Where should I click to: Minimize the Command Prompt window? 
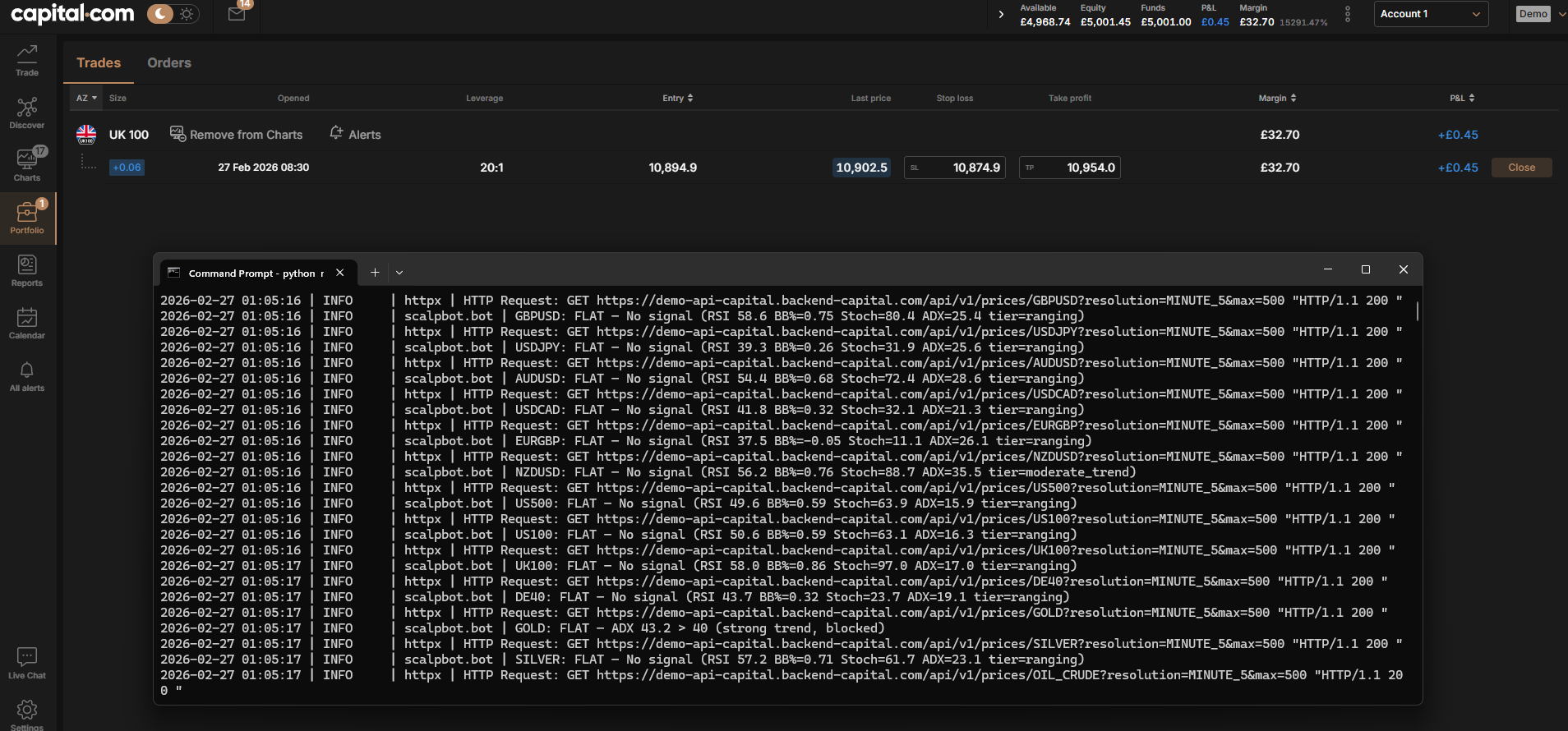pyautogui.click(x=1327, y=269)
